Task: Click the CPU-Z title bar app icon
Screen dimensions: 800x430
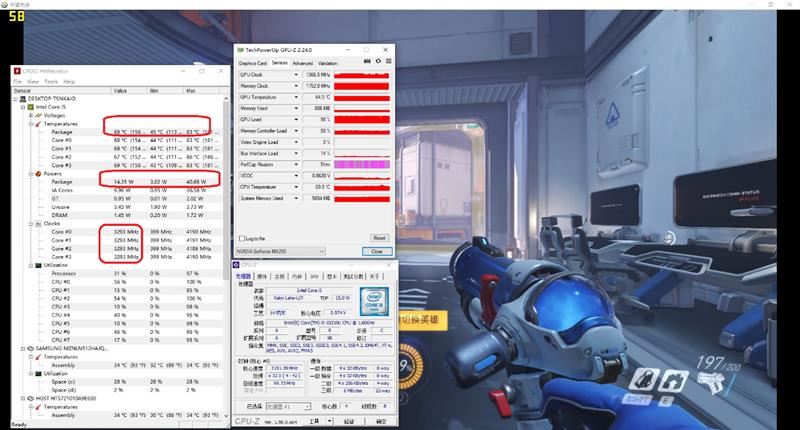Action: [236, 265]
